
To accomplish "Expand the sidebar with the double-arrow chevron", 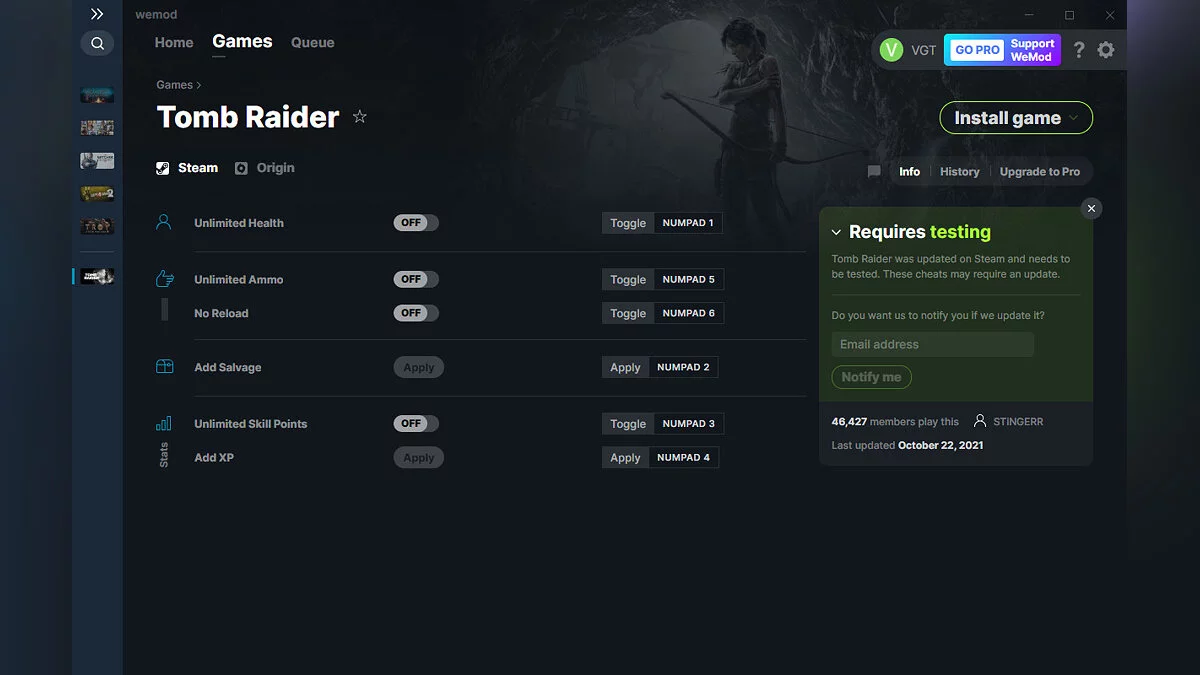I will 97,14.
